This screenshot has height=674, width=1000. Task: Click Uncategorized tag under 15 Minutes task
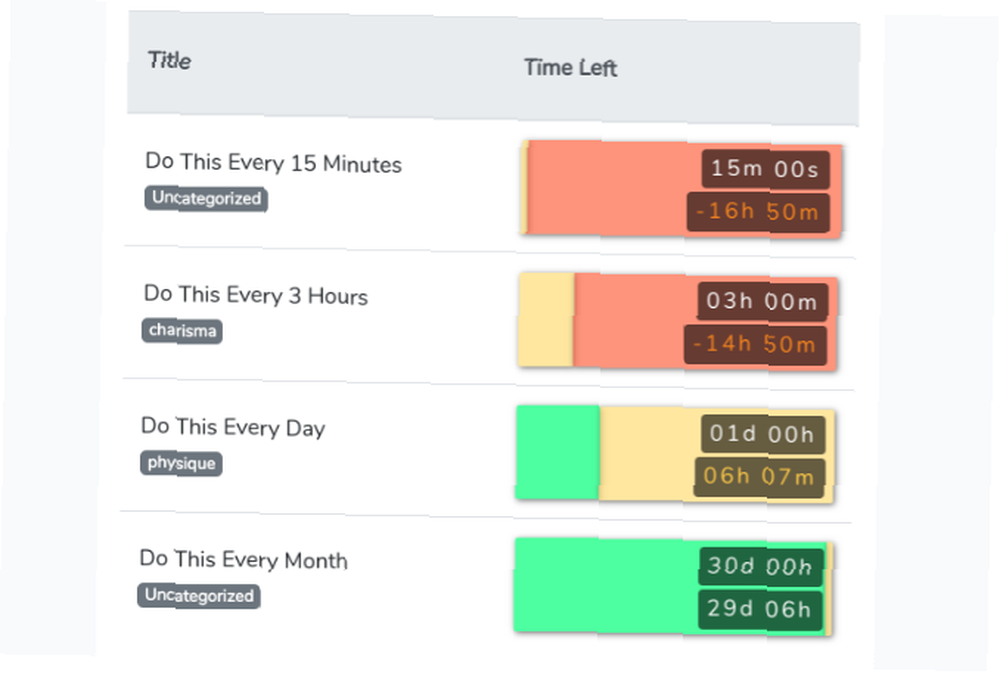tap(206, 198)
